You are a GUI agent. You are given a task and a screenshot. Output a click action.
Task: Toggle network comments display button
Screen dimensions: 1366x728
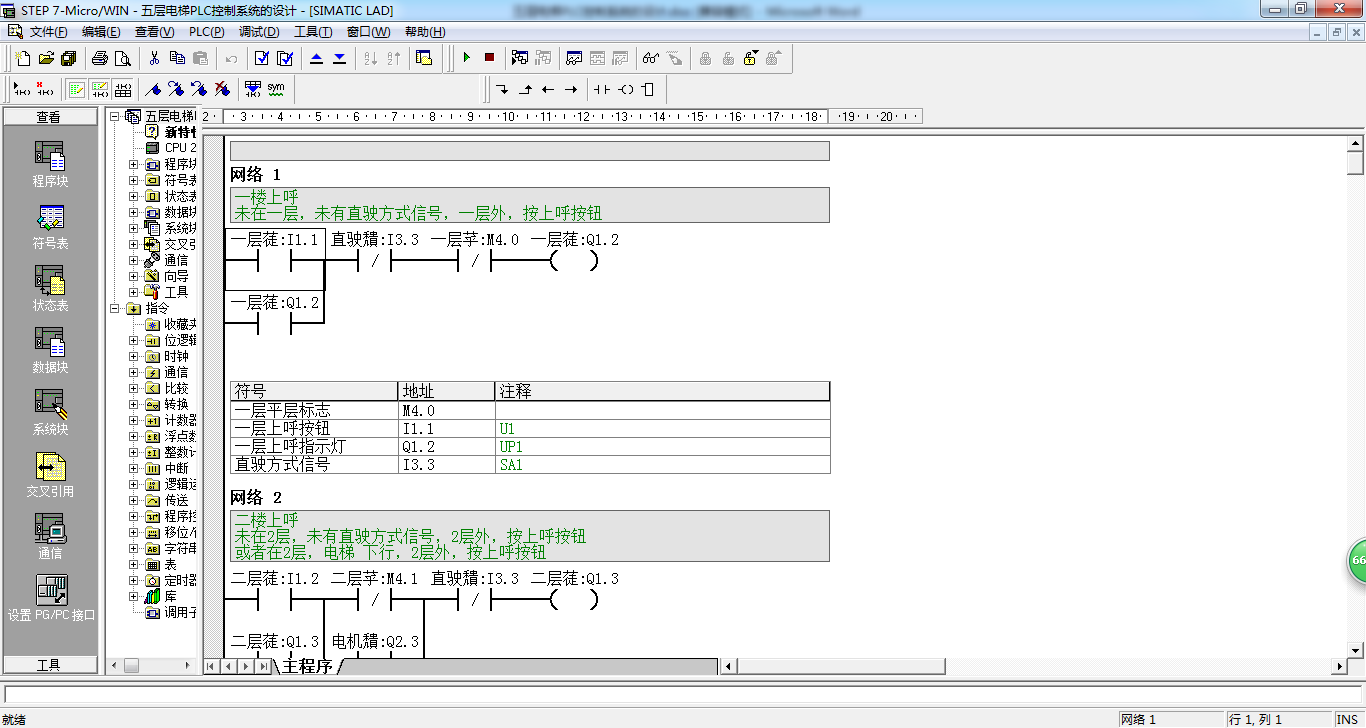(x=100, y=89)
